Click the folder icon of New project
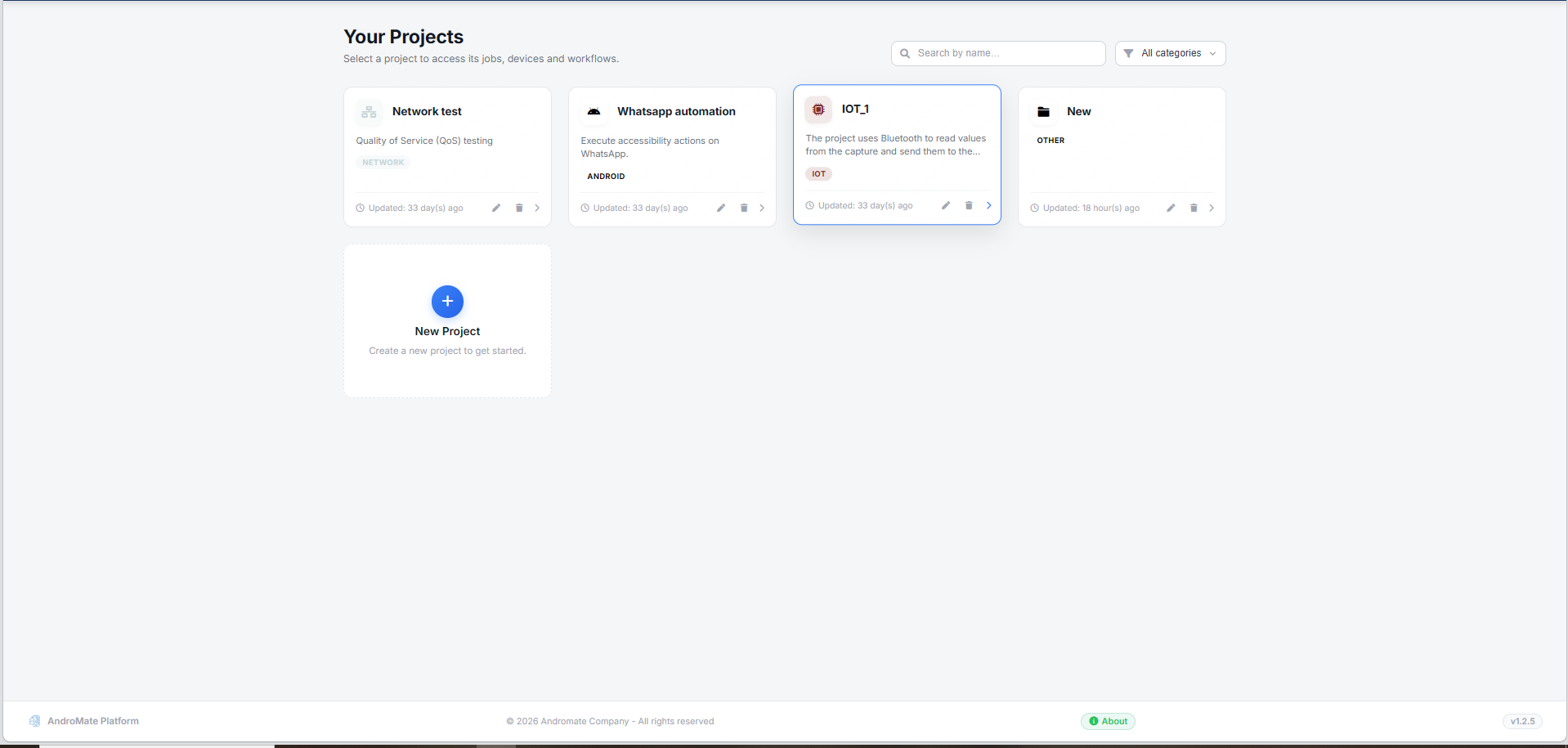Image resolution: width=1568 pixels, height=748 pixels. 1044,112
